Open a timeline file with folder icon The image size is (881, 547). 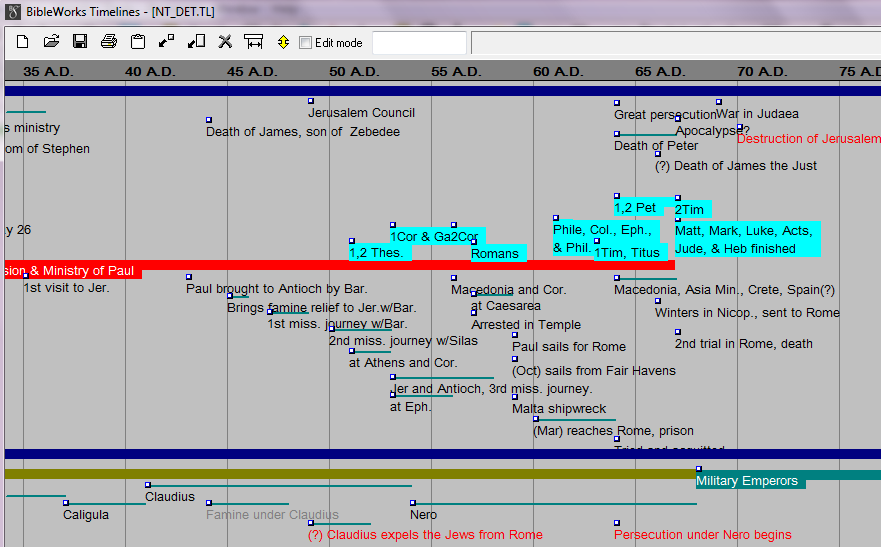click(x=51, y=42)
